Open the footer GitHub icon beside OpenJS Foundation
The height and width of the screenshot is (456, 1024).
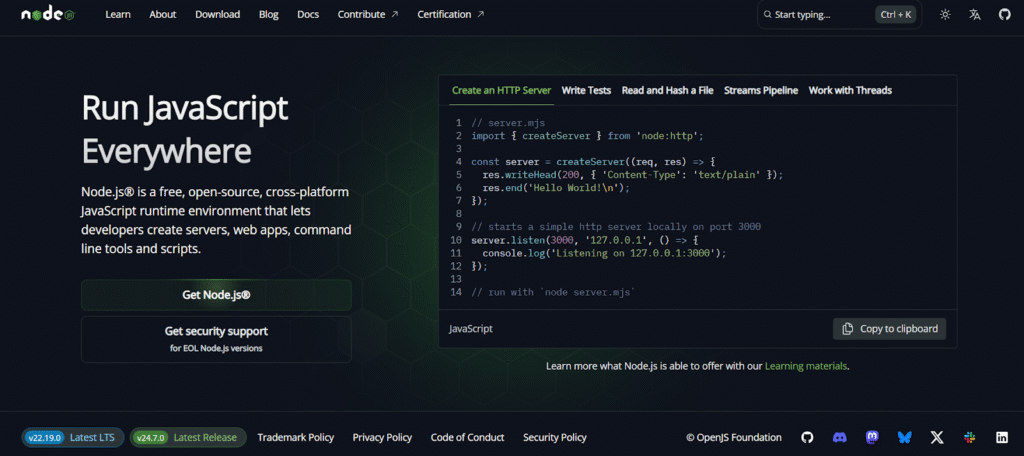point(807,437)
